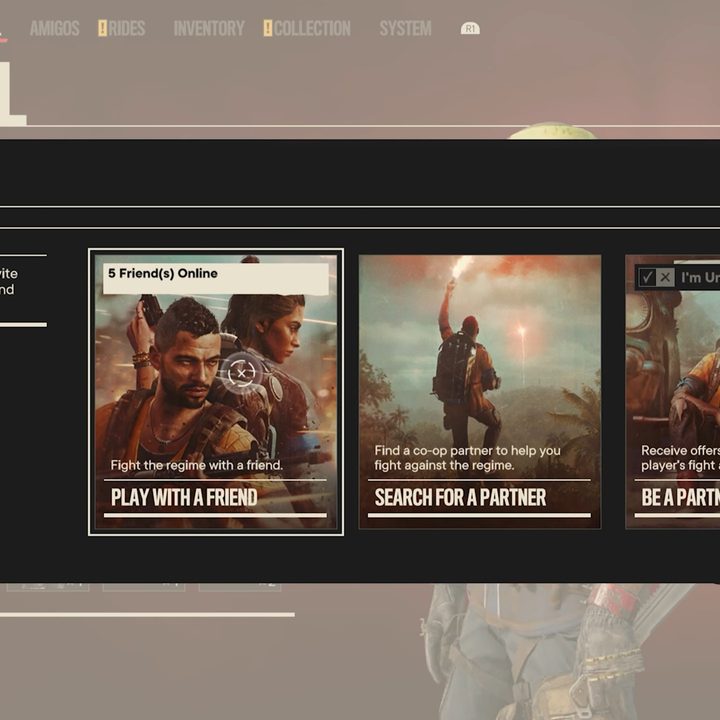The image size is (720, 720).
Task: Click the 'Receive offers' description text
Action: point(681,458)
